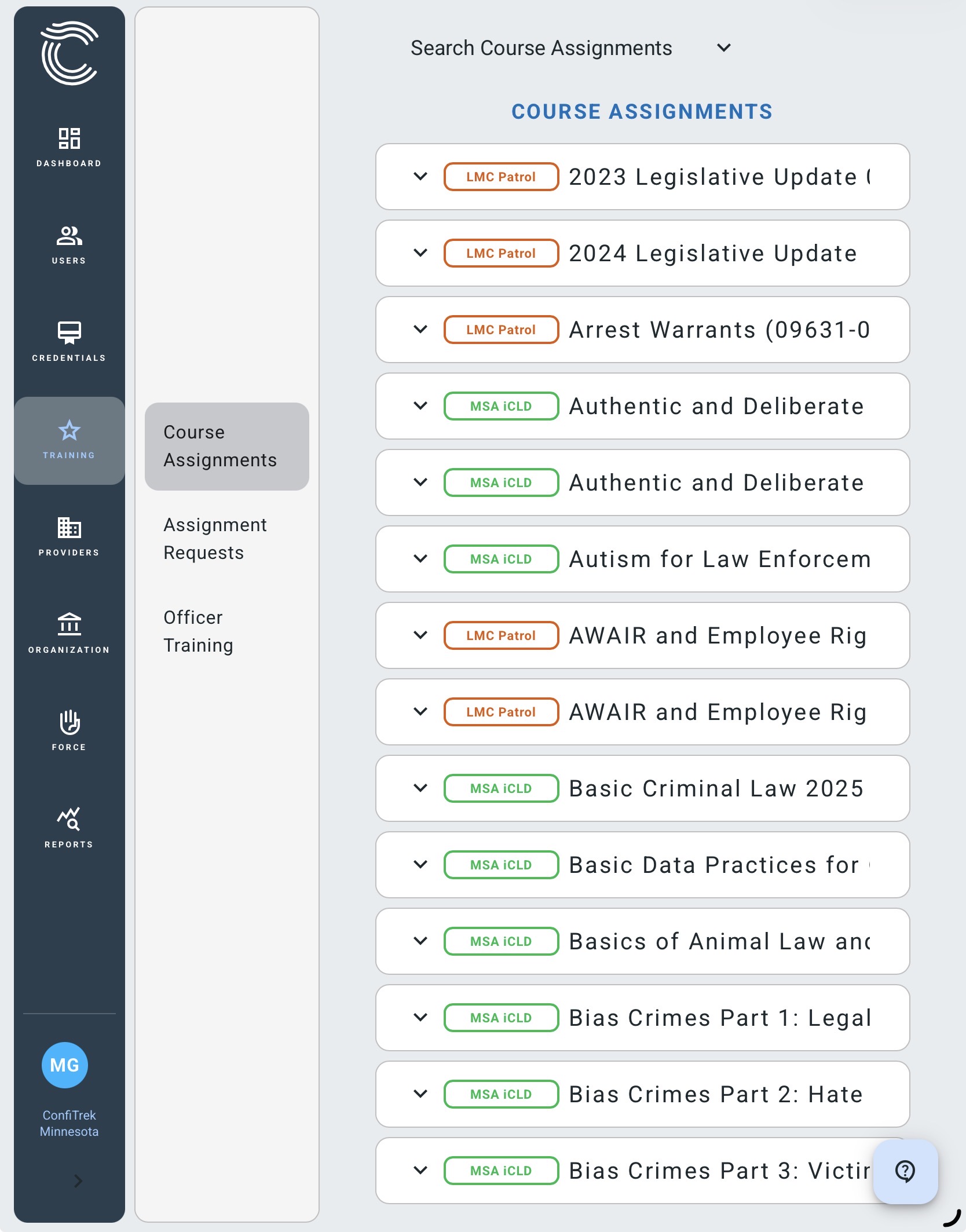Open the Reports chart icon
Screen dimensions: 966x1232
[x=69, y=819]
